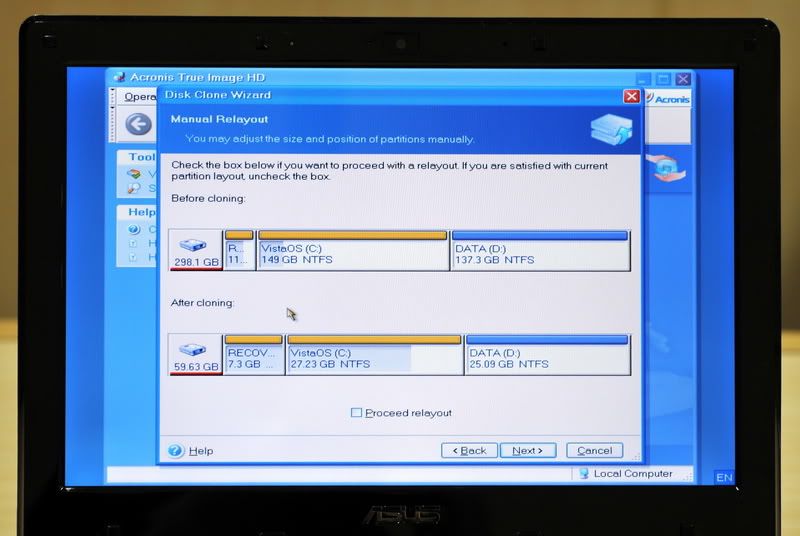This screenshot has width=800, height=536.
Task: Return with the Back button
Action: click(469, 450)
